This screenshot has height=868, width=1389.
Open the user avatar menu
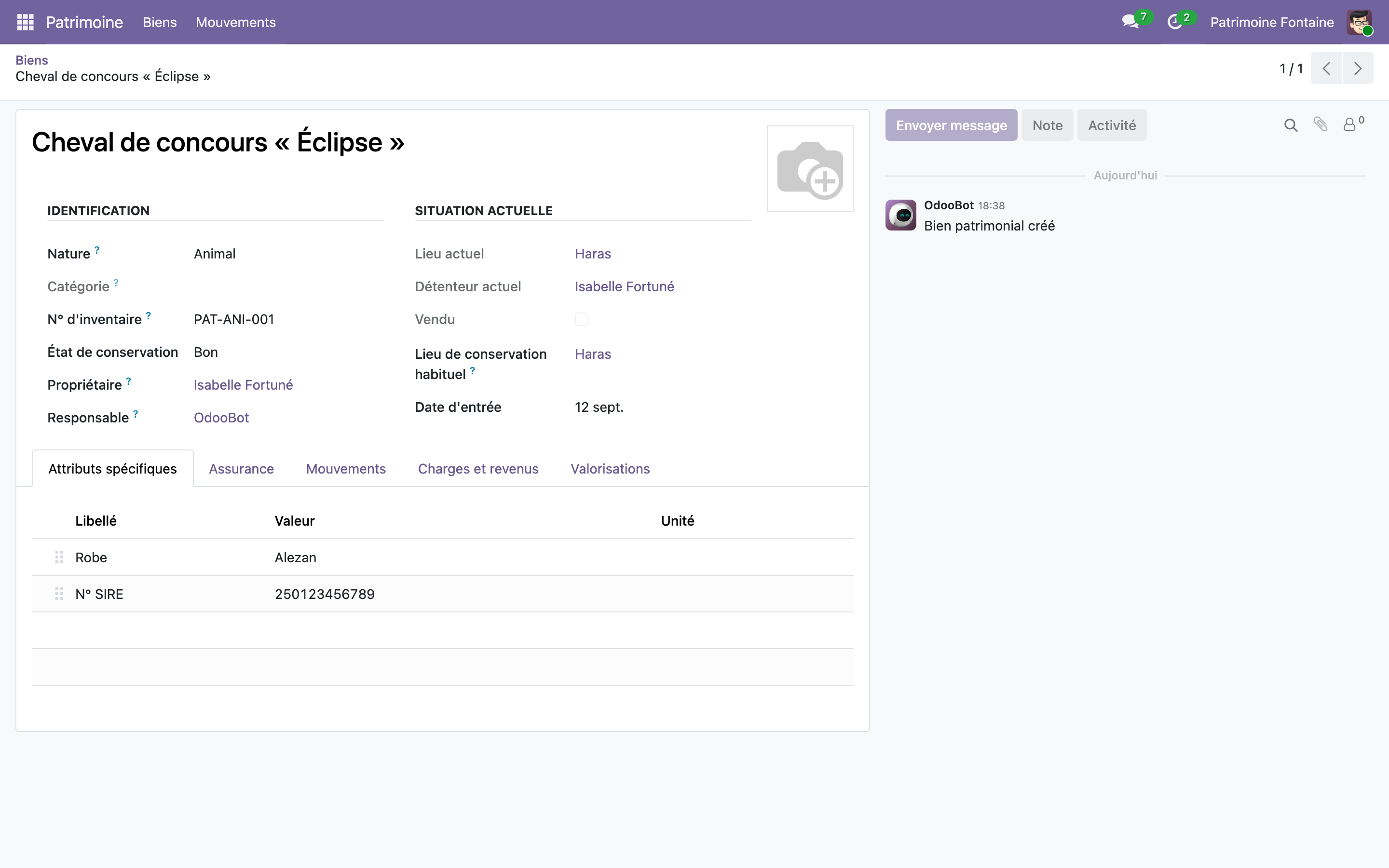[x=1359, y=22]
